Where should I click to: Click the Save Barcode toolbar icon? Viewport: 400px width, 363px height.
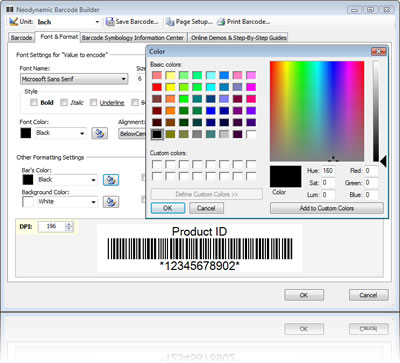110,22
